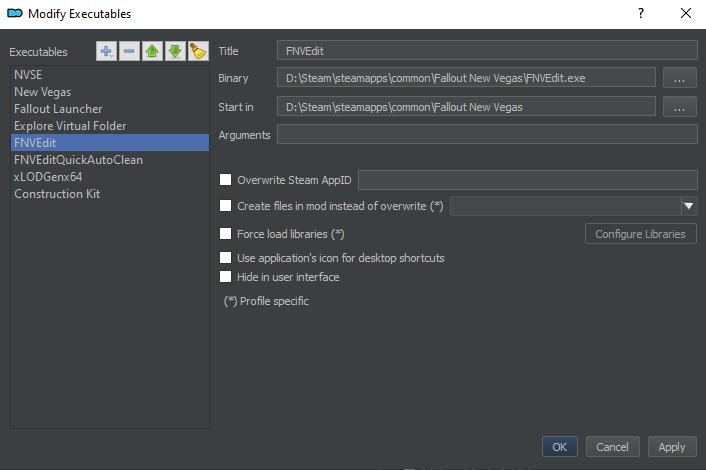The image size is (706, 470).
Task: Browse for the Start in folder
Action: pos(679,107)
